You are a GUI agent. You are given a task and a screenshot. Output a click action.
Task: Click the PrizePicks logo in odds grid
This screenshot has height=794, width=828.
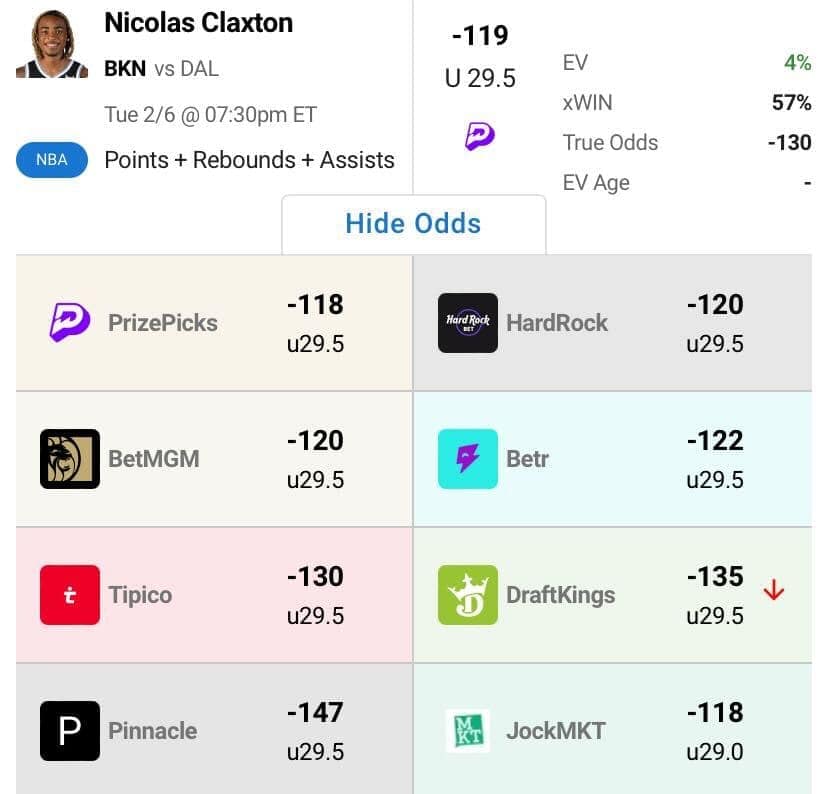point(70,323)
